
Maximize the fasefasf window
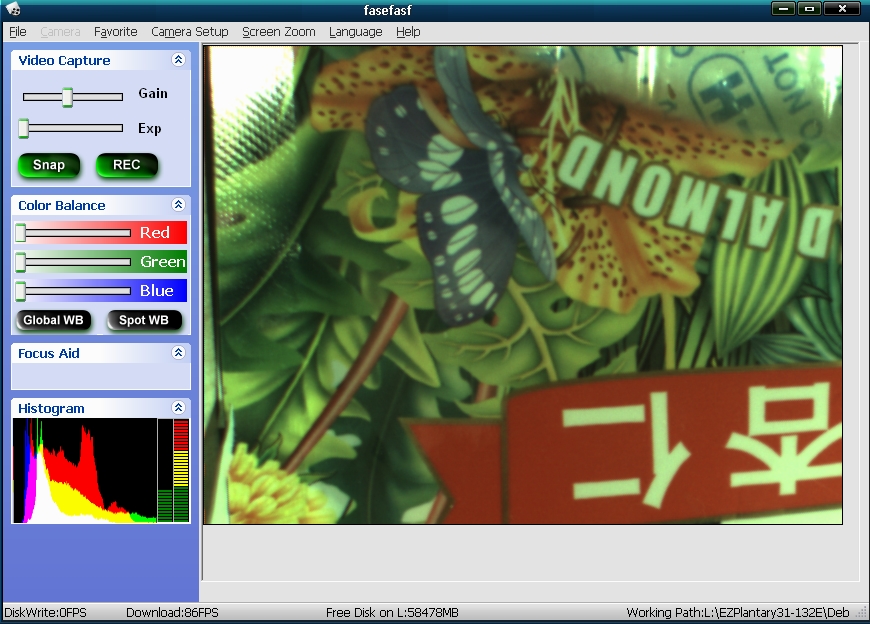point(810,9)
